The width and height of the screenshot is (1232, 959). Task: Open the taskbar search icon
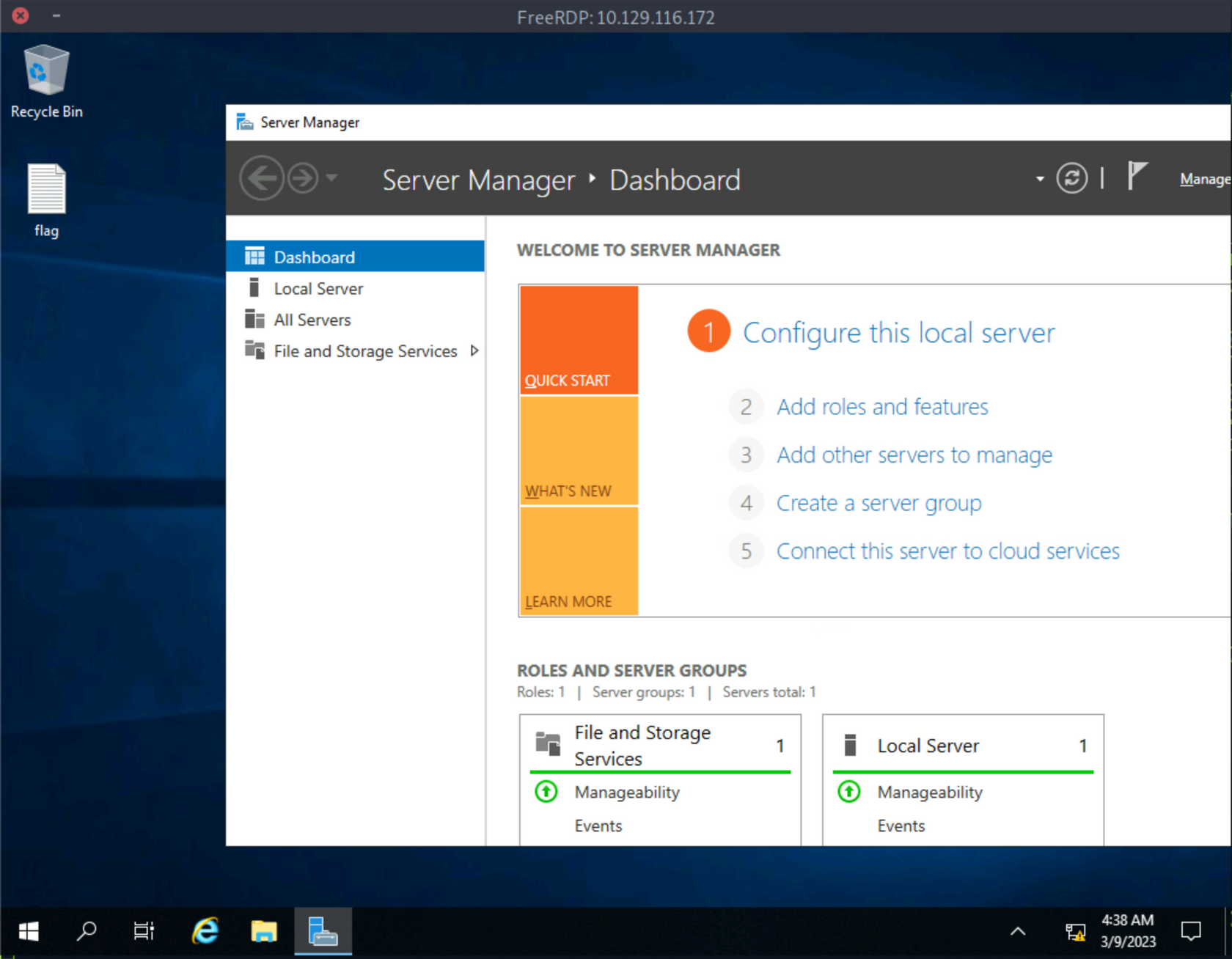tap(87, 932)
